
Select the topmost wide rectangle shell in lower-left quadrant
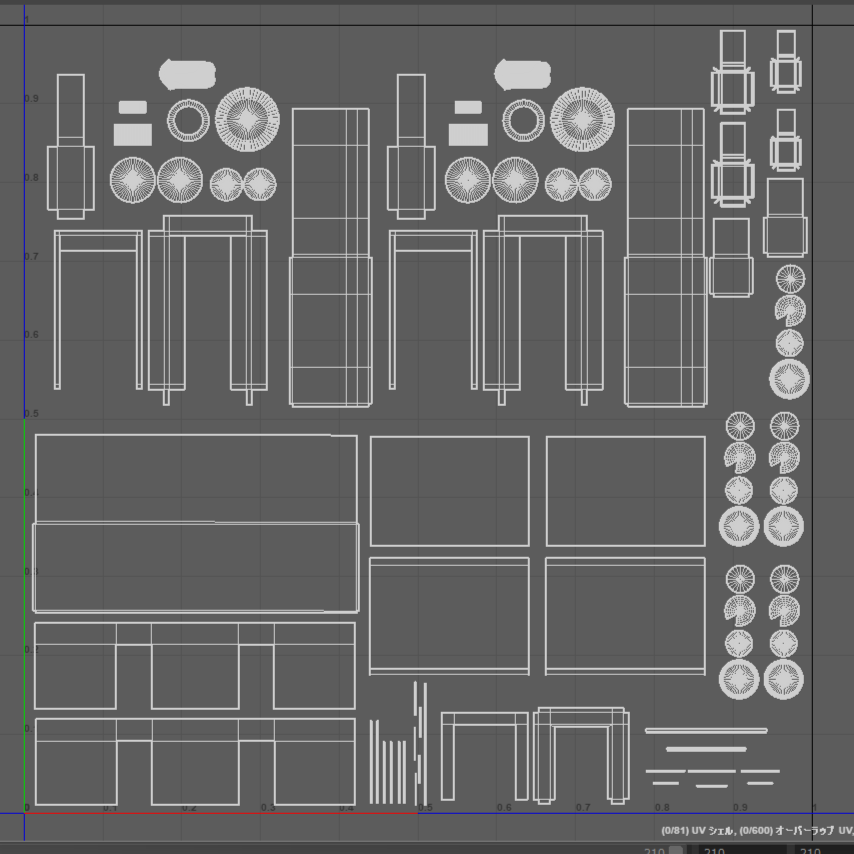pyautogui.click(x=195, y=478)
